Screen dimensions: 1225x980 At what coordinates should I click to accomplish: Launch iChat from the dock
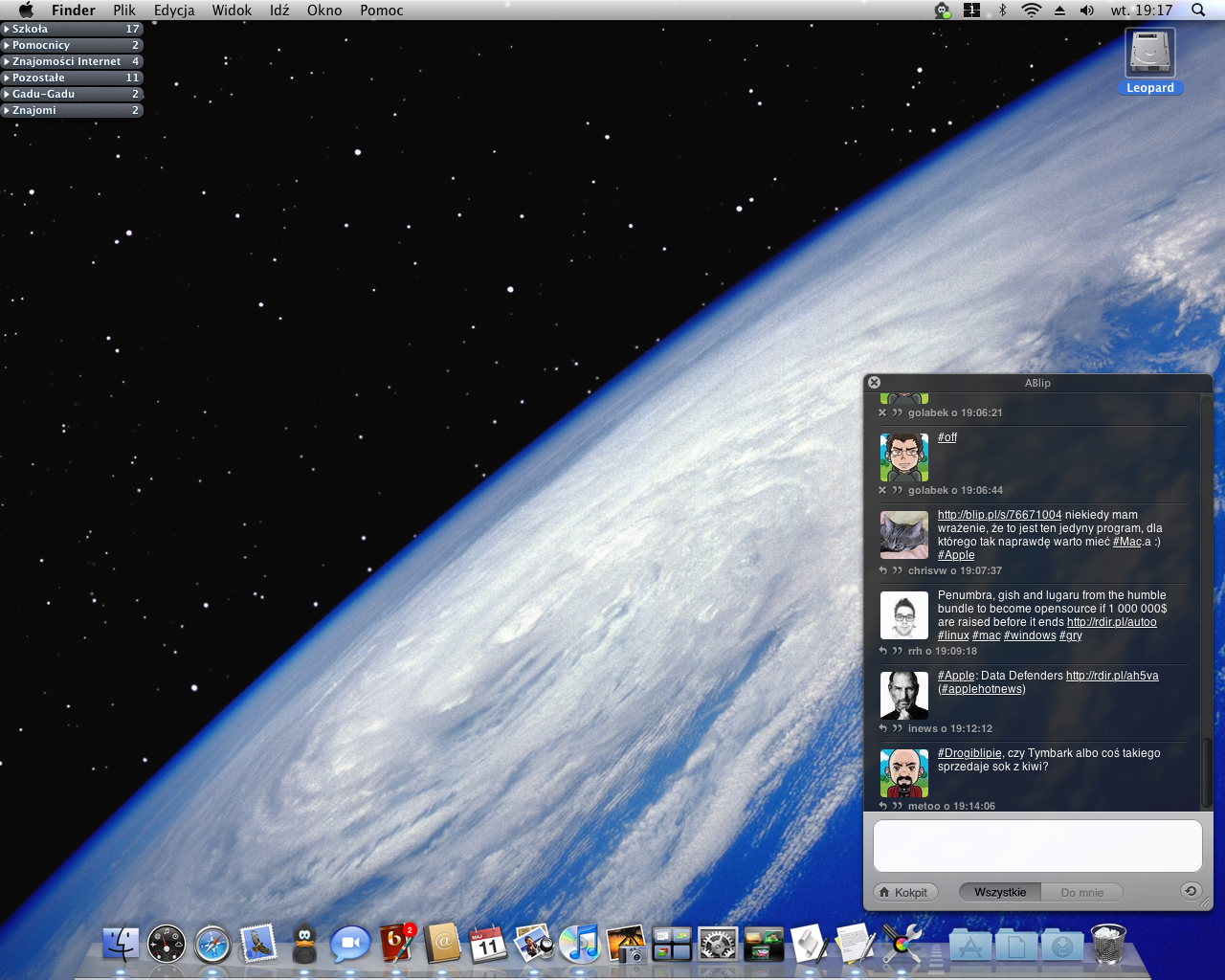[x=350, y=945]
